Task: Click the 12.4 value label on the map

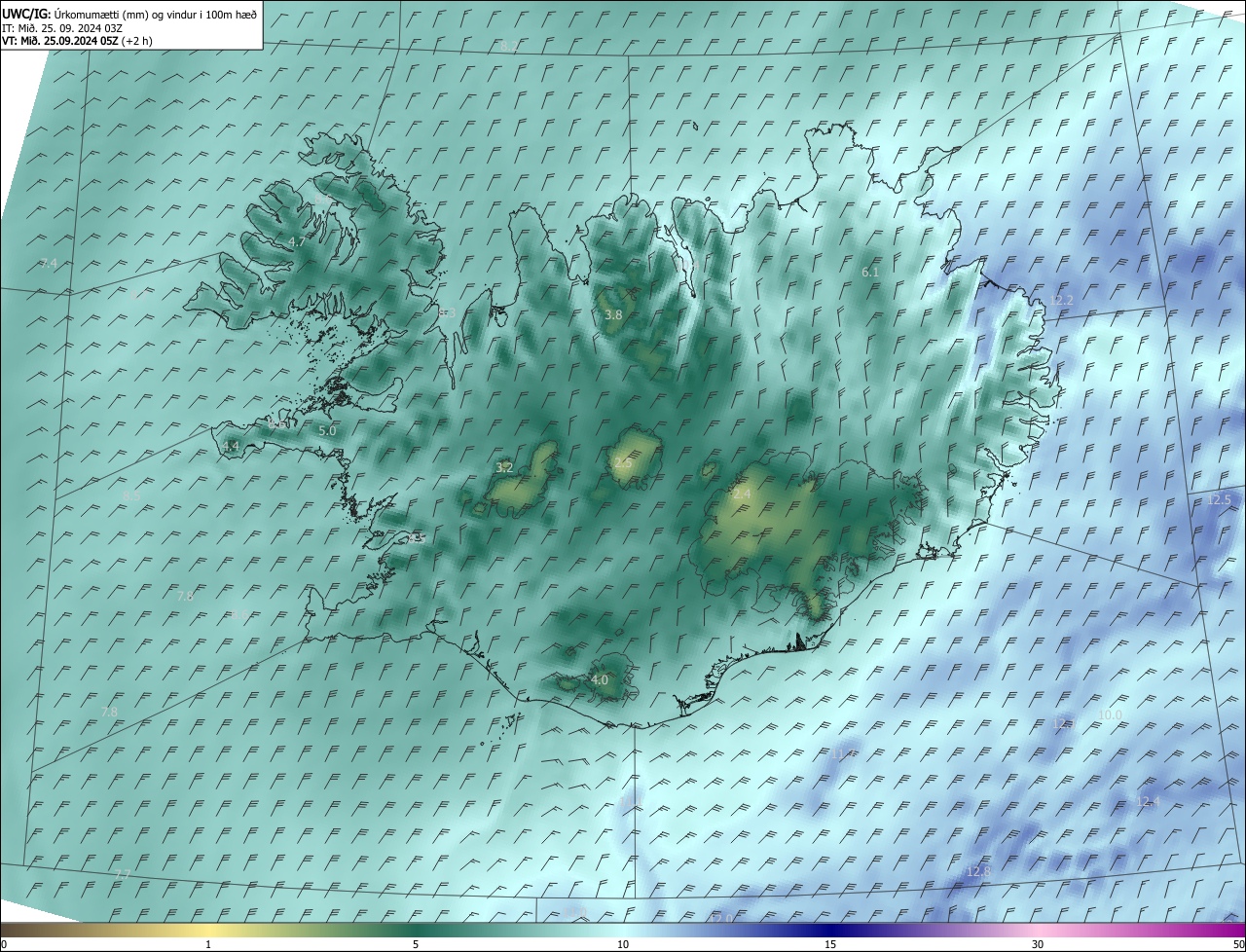Action: (1149, 801)
